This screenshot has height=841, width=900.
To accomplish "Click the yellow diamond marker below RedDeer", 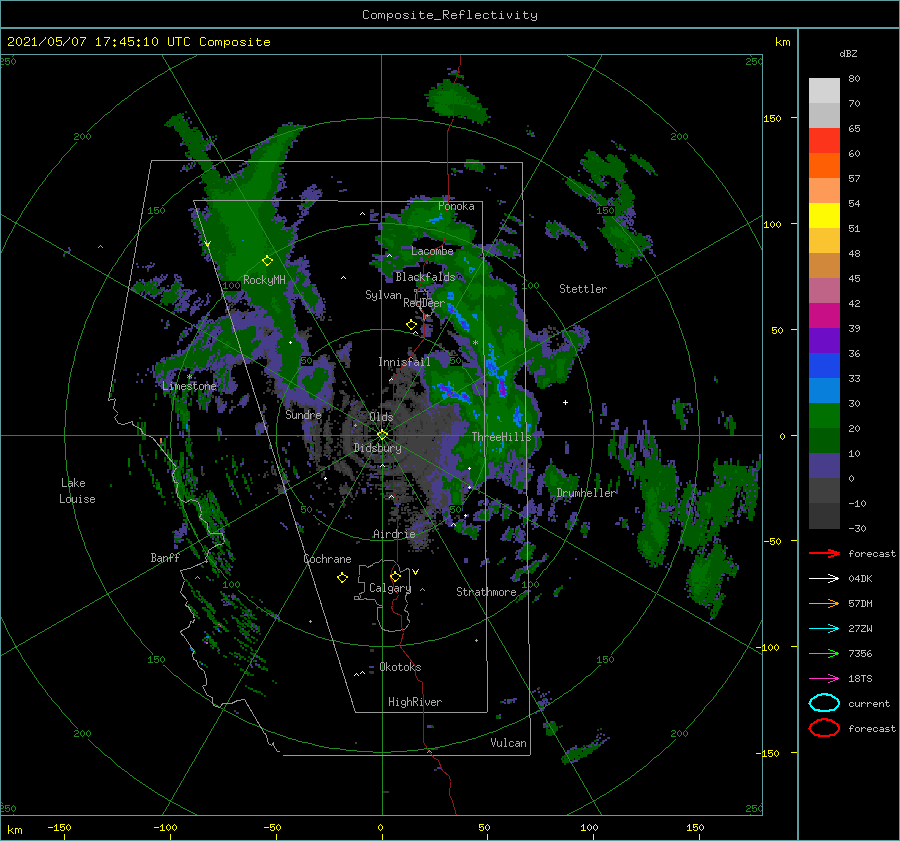I will pyautogui.click(x=411, y=325).
